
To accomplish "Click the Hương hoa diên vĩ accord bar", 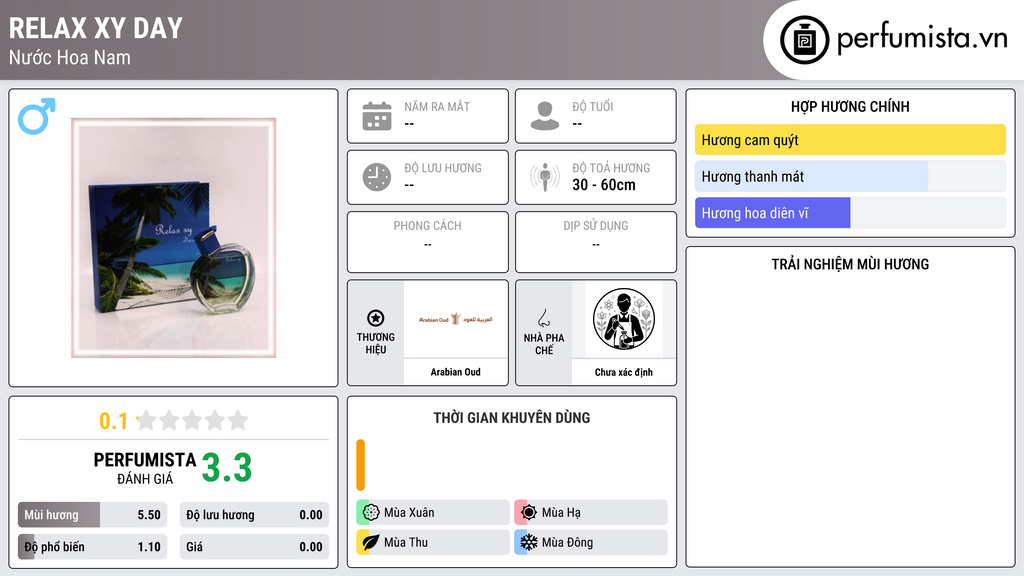I will [x=850, y=213].
